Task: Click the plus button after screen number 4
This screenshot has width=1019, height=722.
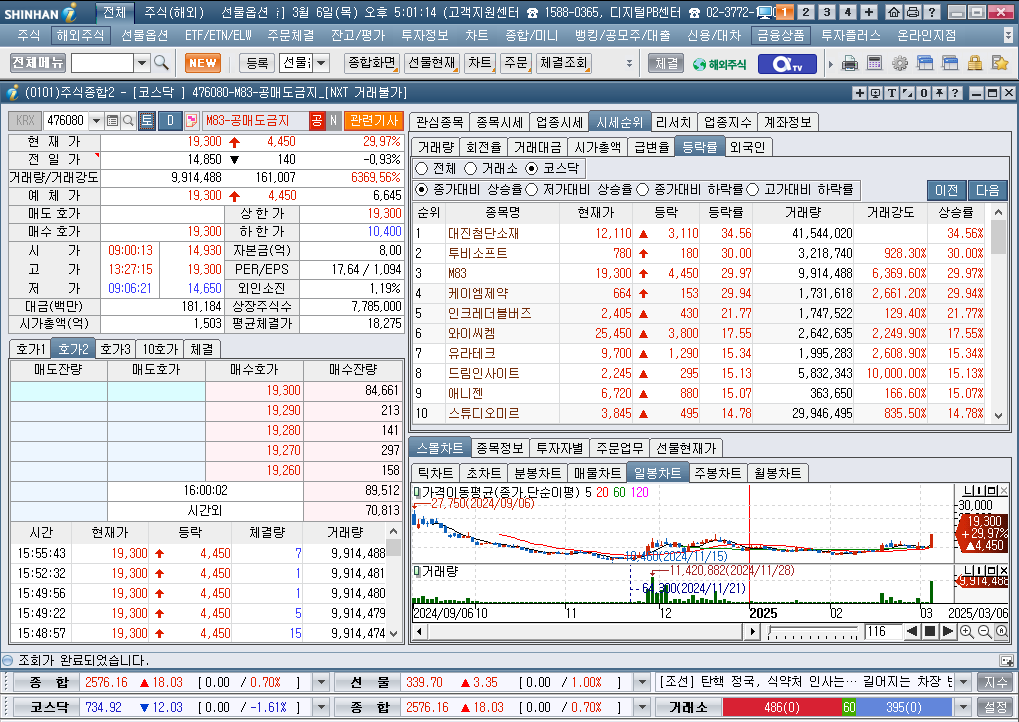Action: (869, 12)
